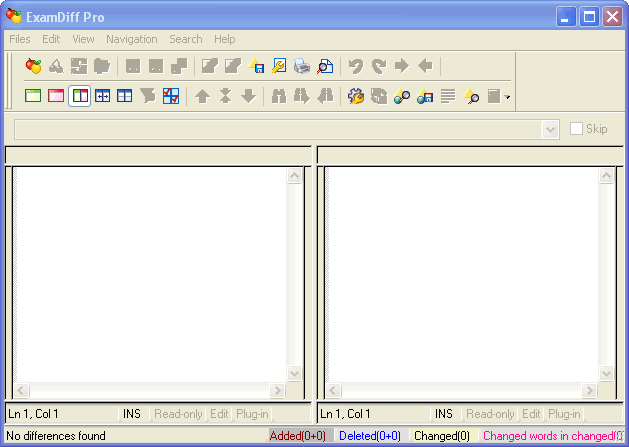Screen dimensions: 629x447
Task: Click the right pane scroll left arrow
Action: pos(333,390)
